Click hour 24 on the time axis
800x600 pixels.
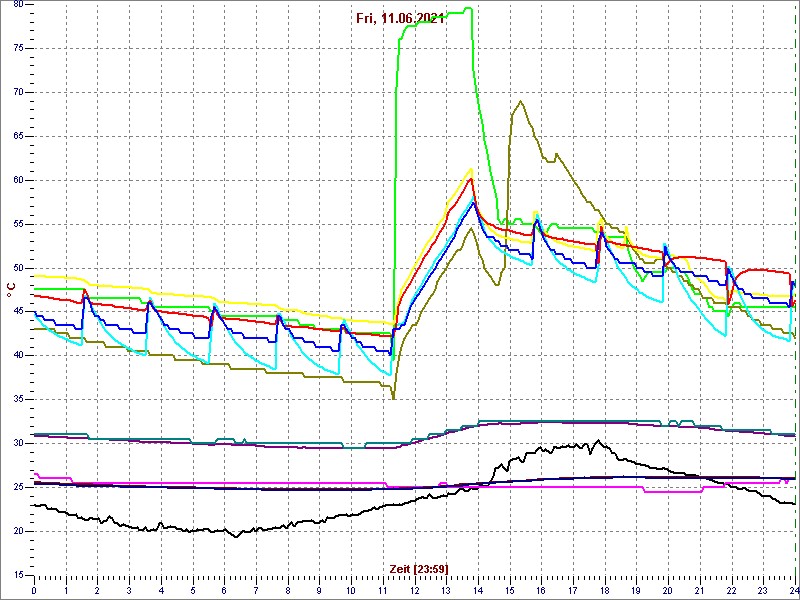coord(794,590)
